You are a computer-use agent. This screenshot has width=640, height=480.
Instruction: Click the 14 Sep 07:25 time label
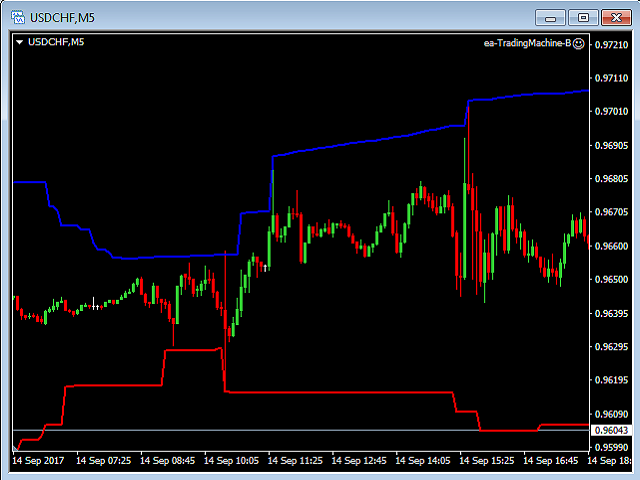coord(104,461)
